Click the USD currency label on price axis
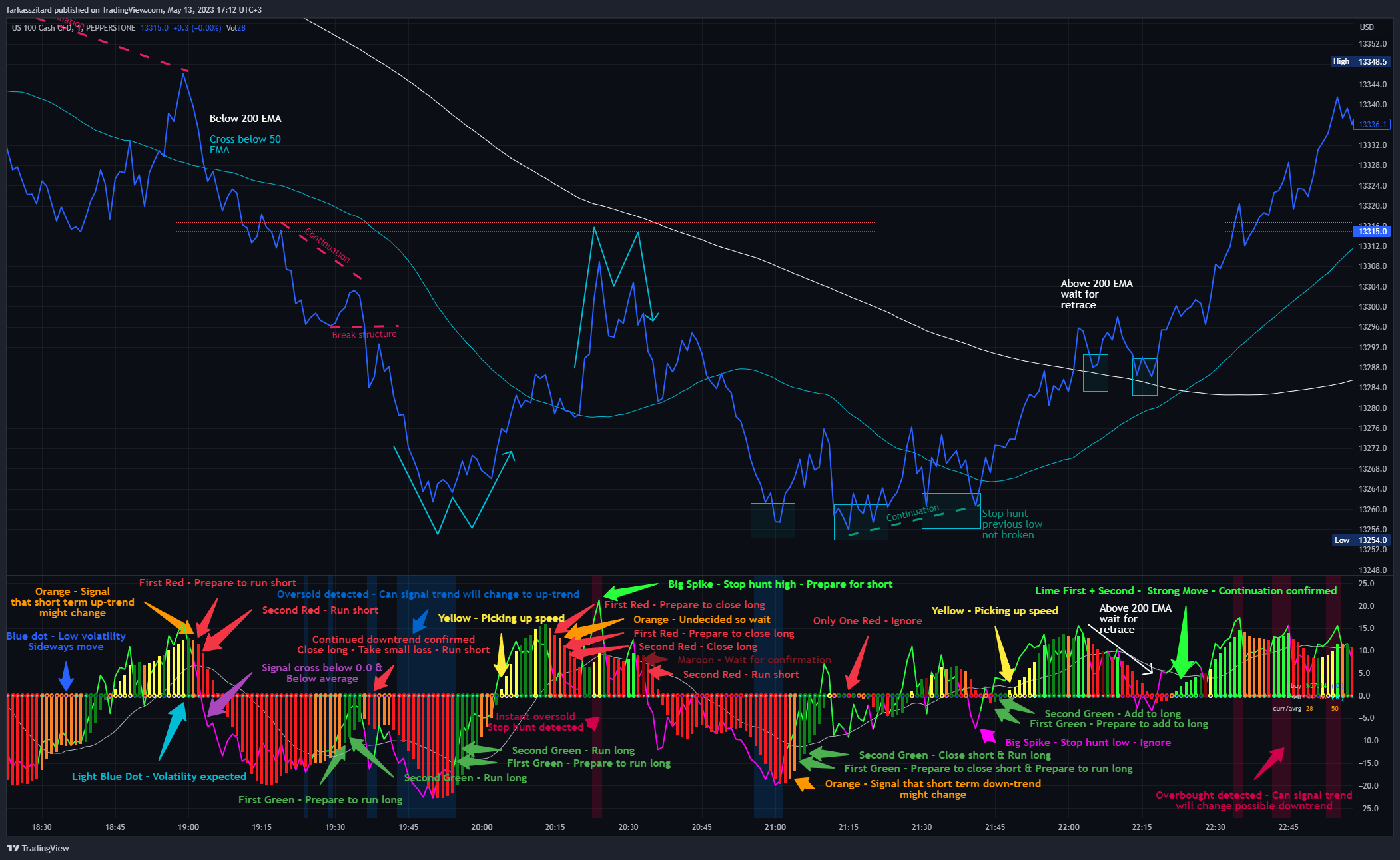Screen dimensions: 1400x860 click(1367, 27)
